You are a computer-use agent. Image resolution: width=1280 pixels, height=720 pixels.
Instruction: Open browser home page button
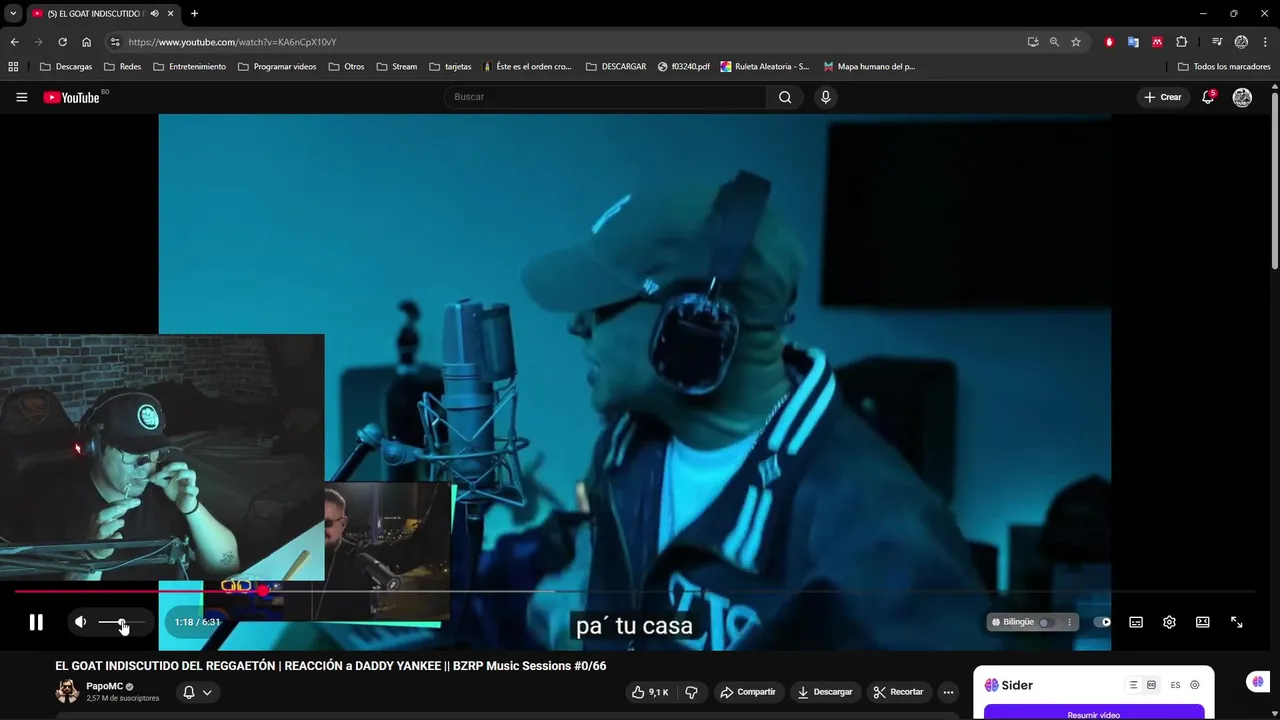(86, 42)
